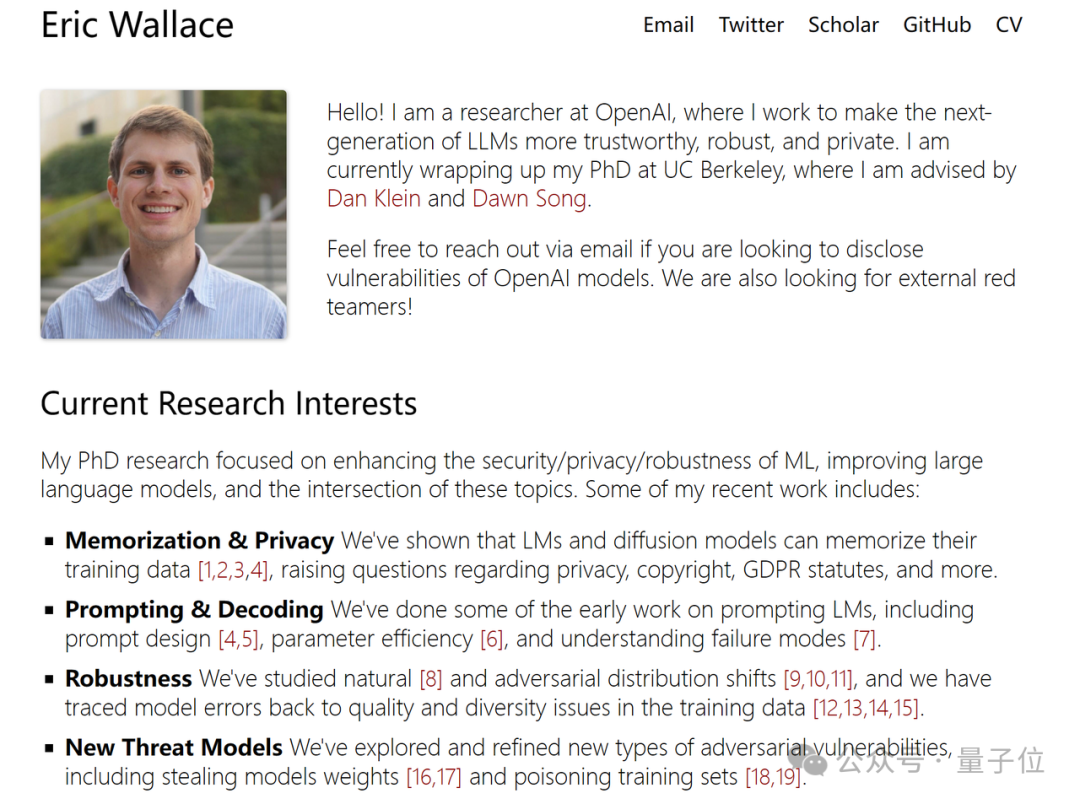Follow the Dawn Song advisor link
Screen dimensions: 1080x804
pos(530,198)
